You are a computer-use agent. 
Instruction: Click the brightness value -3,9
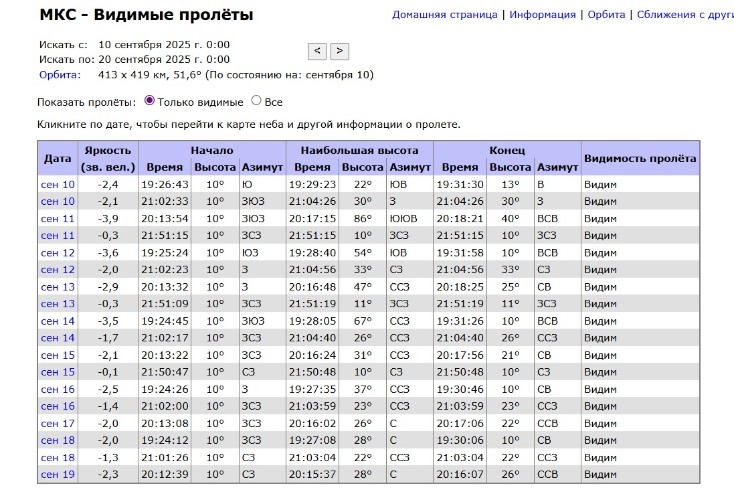tap(108, 219)
